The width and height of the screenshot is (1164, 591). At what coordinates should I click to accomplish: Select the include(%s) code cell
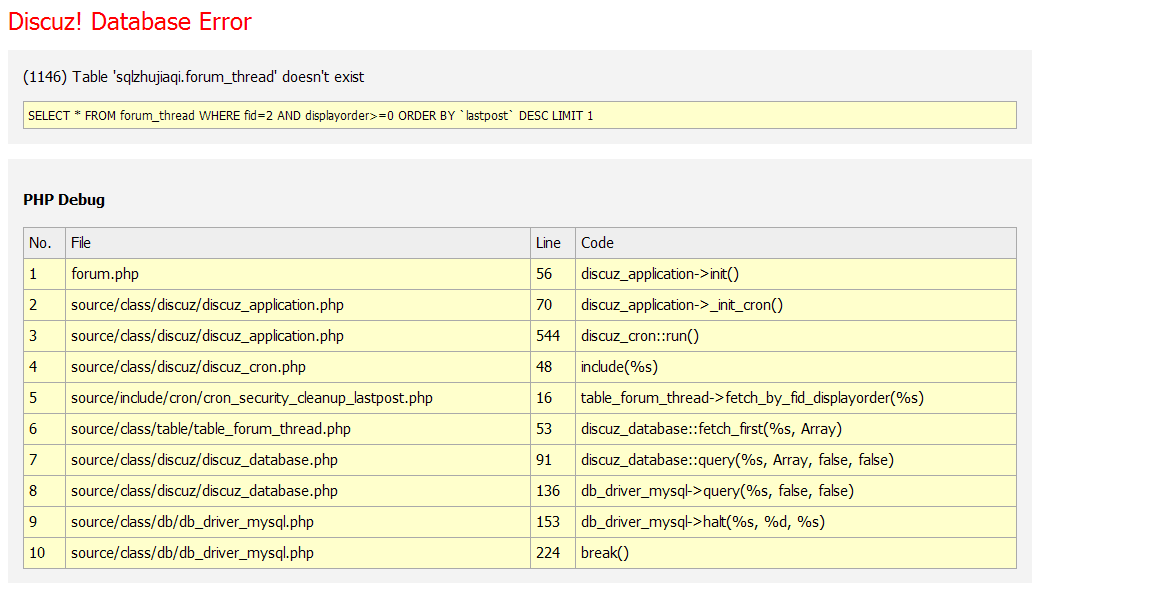[796, 367]
